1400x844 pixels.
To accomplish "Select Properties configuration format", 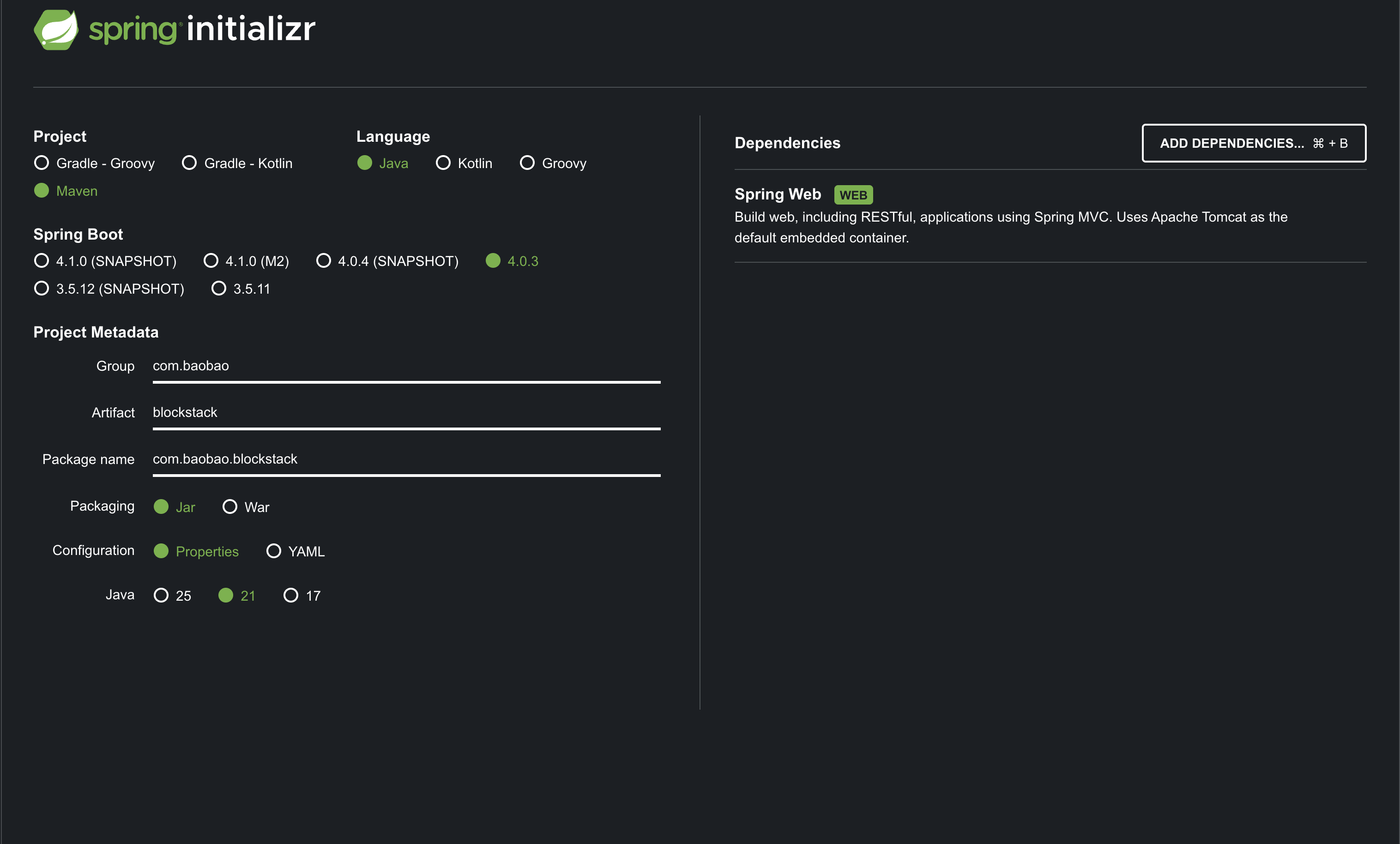I will pyautogui.click(x=196, y=551).
